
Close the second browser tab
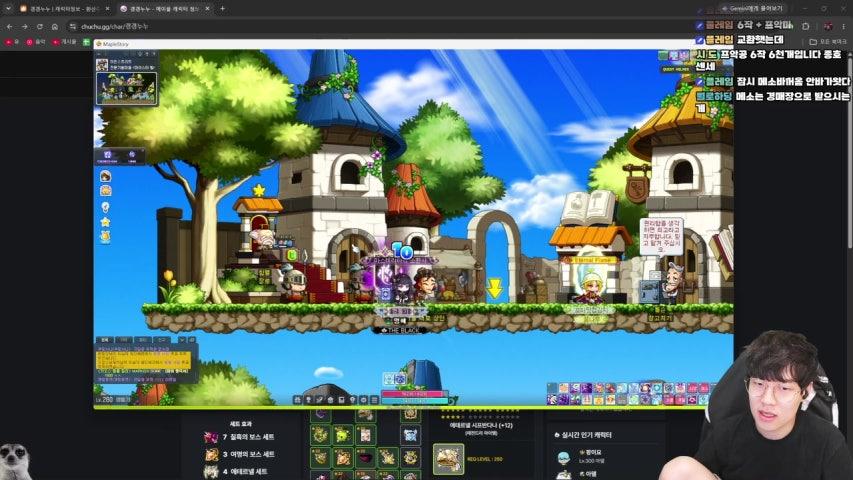click(208, 9)
